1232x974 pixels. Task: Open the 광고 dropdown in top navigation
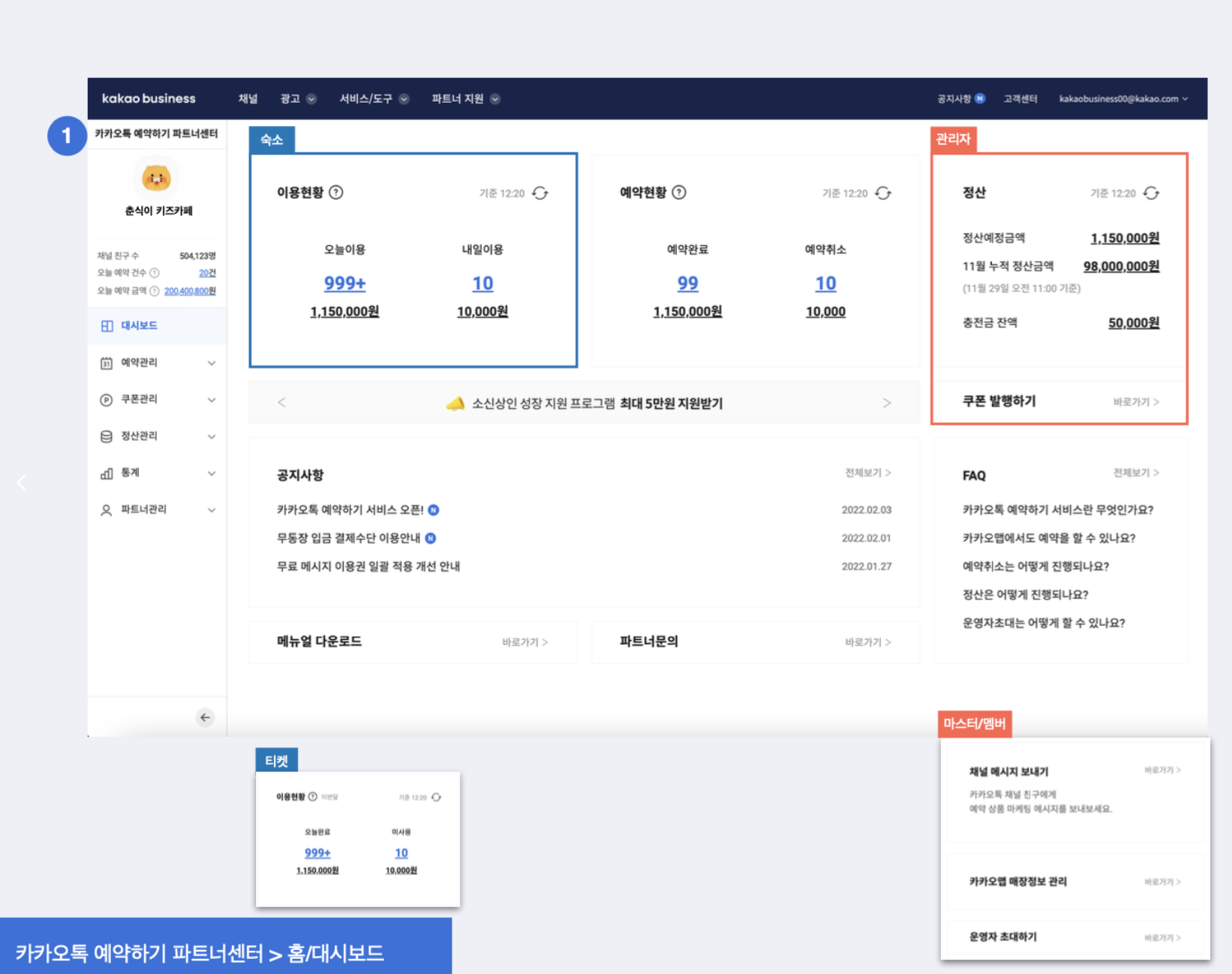click(298, 99)
